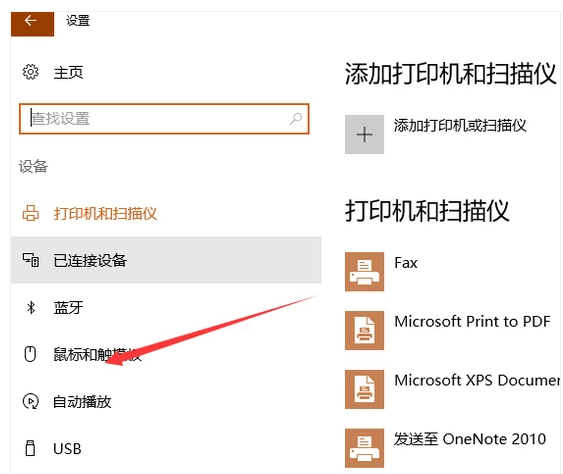Open the autoplay icon for 自动播放
The height and width of the screenshot is (474, 563).
[x=31, y=401]
